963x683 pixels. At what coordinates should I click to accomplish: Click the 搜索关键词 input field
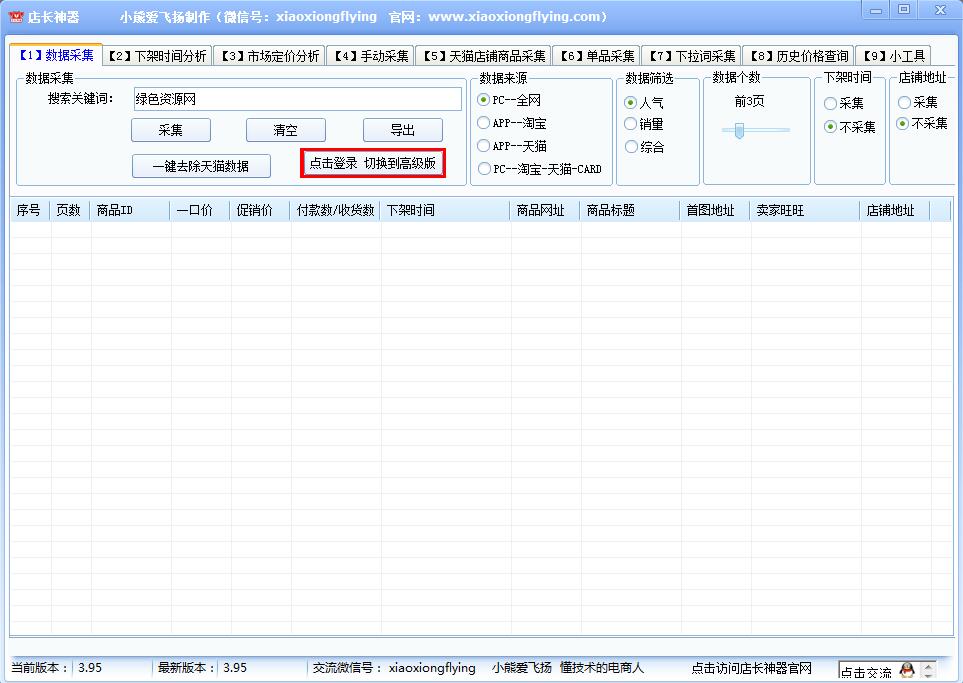pos(297,99)
